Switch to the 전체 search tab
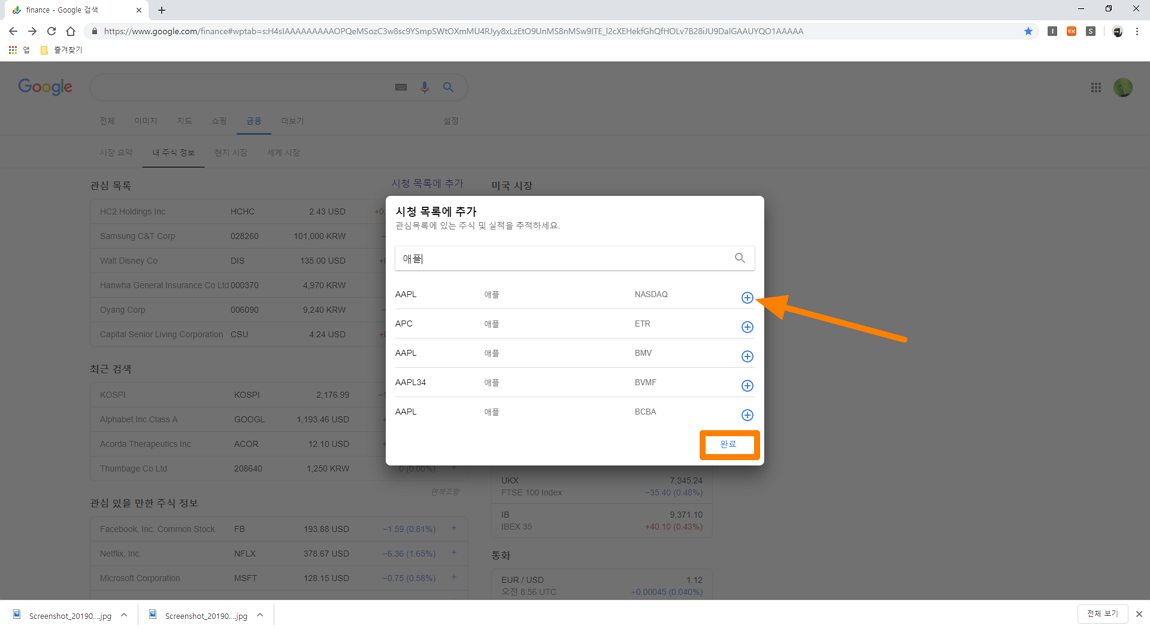 pyautogui.click(x=107, y=121)
